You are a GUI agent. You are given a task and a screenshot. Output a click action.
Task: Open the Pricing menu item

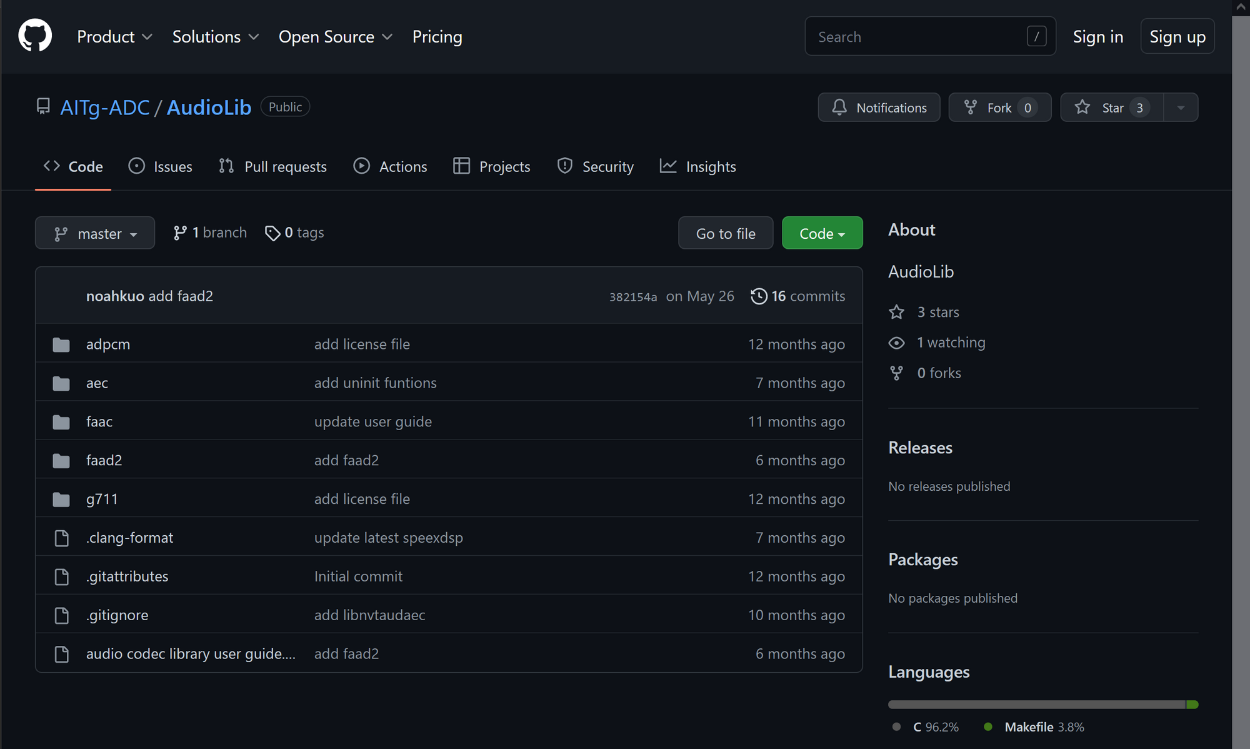pyautogui.click(x=437, y=37)
